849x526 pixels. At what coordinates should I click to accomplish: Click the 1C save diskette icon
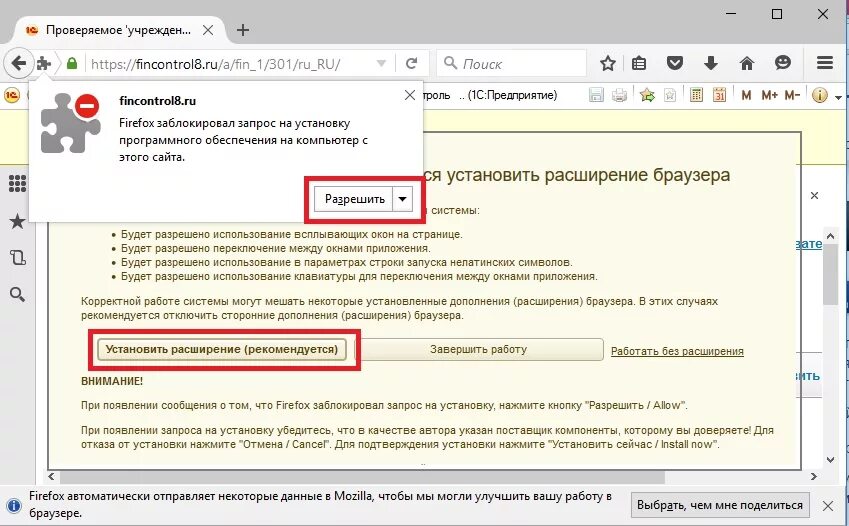[x=596, y=95]
